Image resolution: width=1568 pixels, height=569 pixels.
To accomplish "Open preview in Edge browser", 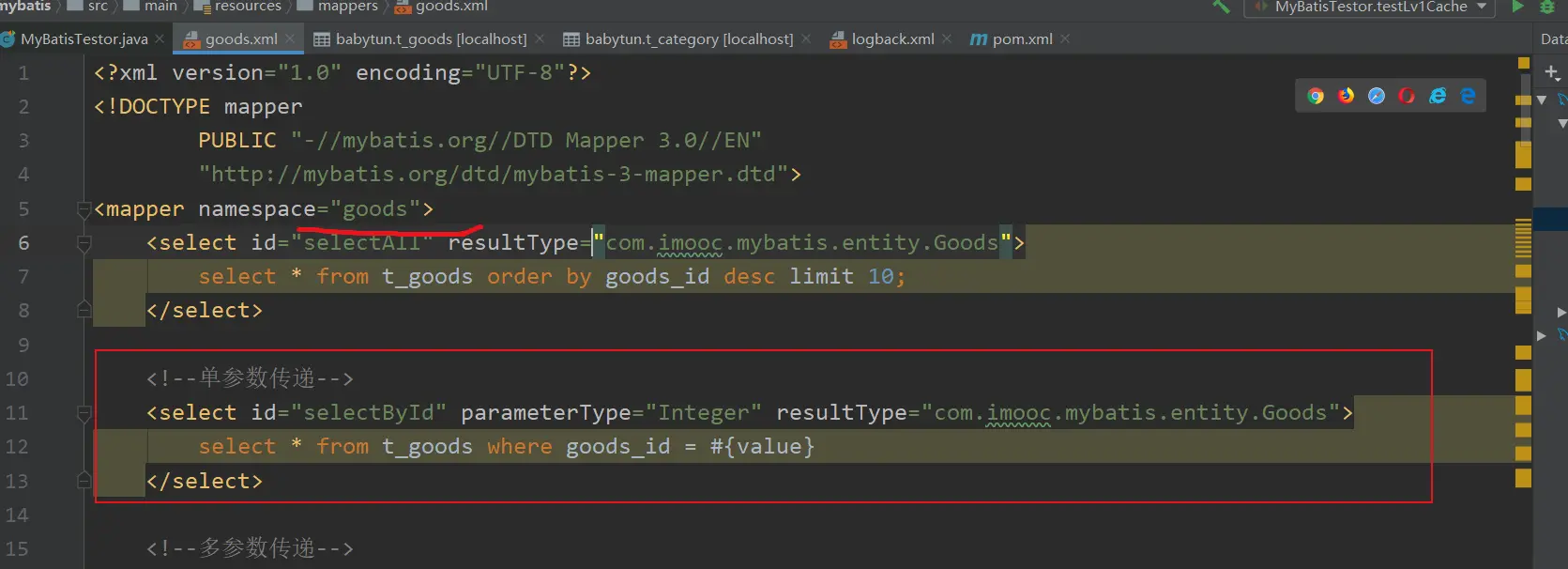I will [1469, 96].
